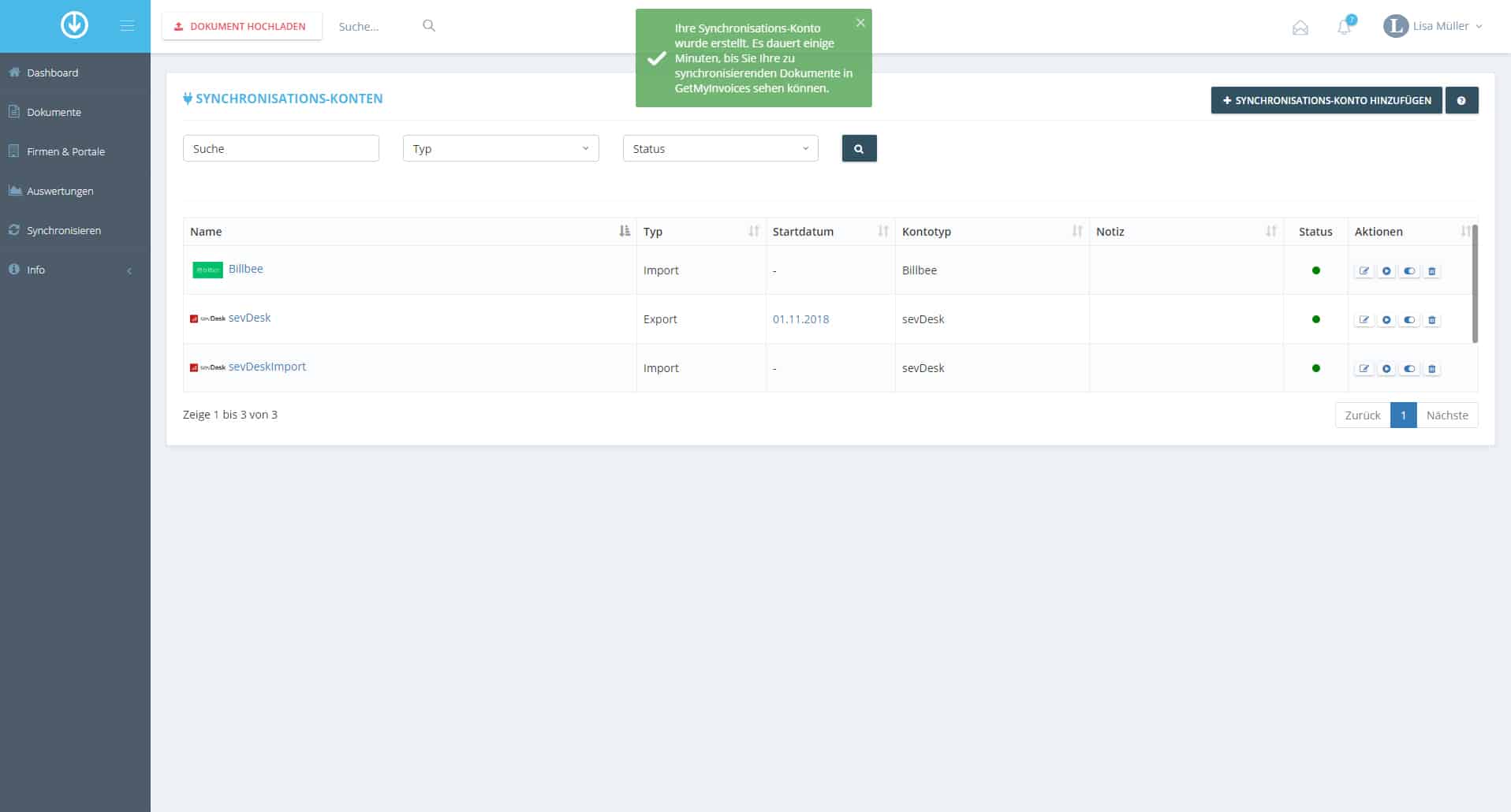Open Firmen & Portale in sidebar

click(75, 151)
